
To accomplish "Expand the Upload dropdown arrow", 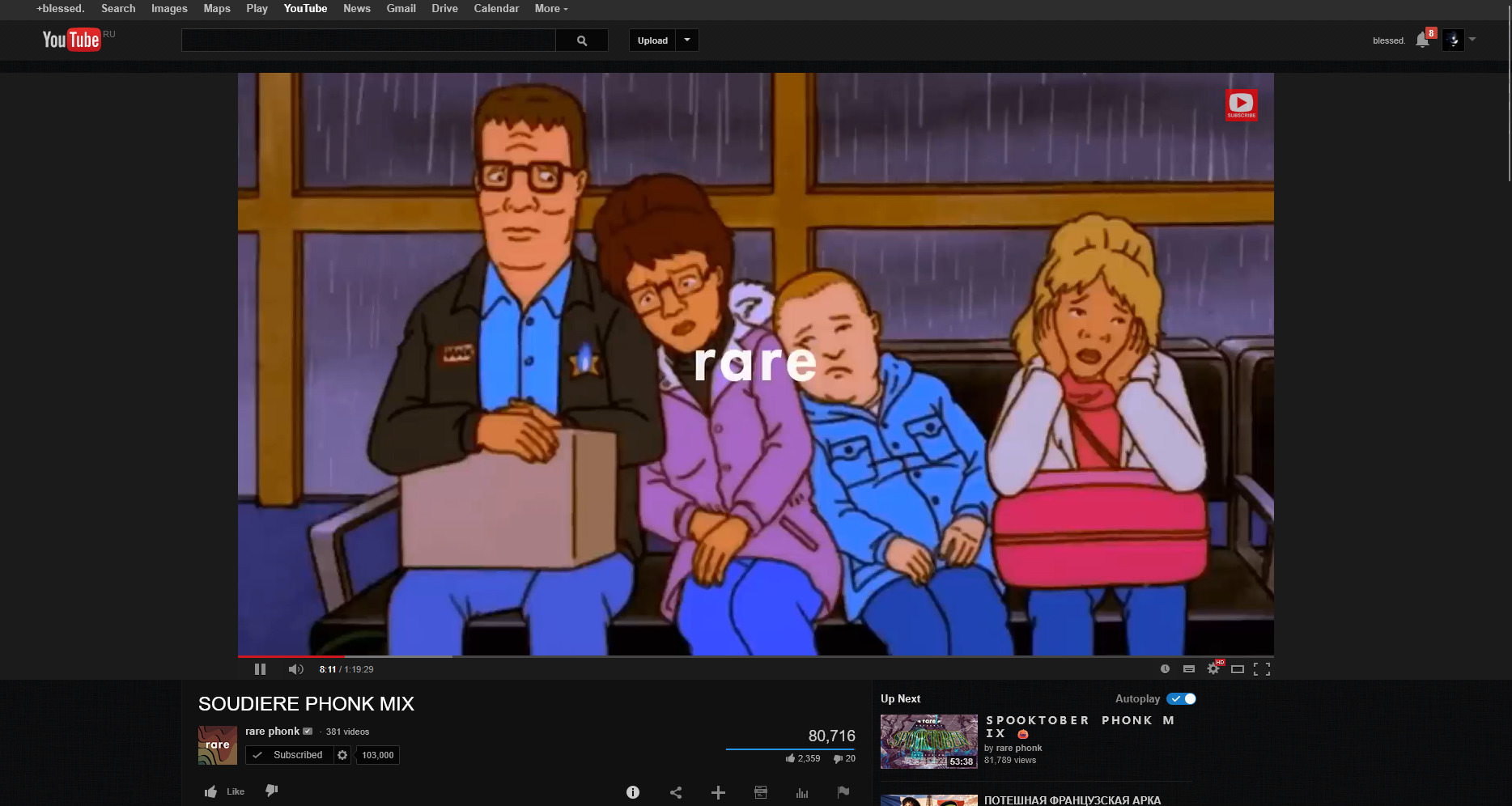I will click(687, 40).
